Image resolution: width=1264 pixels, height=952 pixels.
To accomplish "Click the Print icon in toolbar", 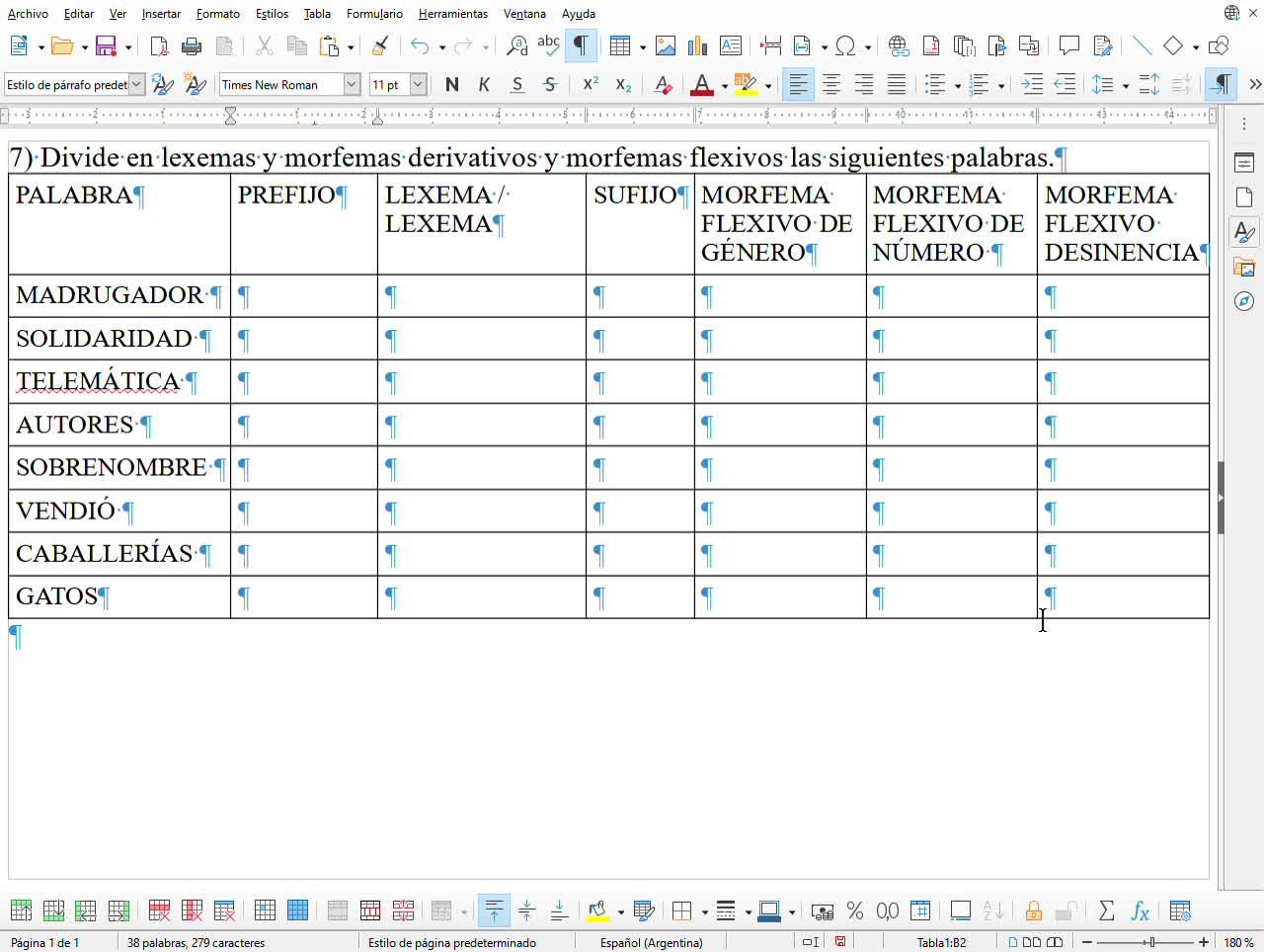I will click(x=192, y=46).
